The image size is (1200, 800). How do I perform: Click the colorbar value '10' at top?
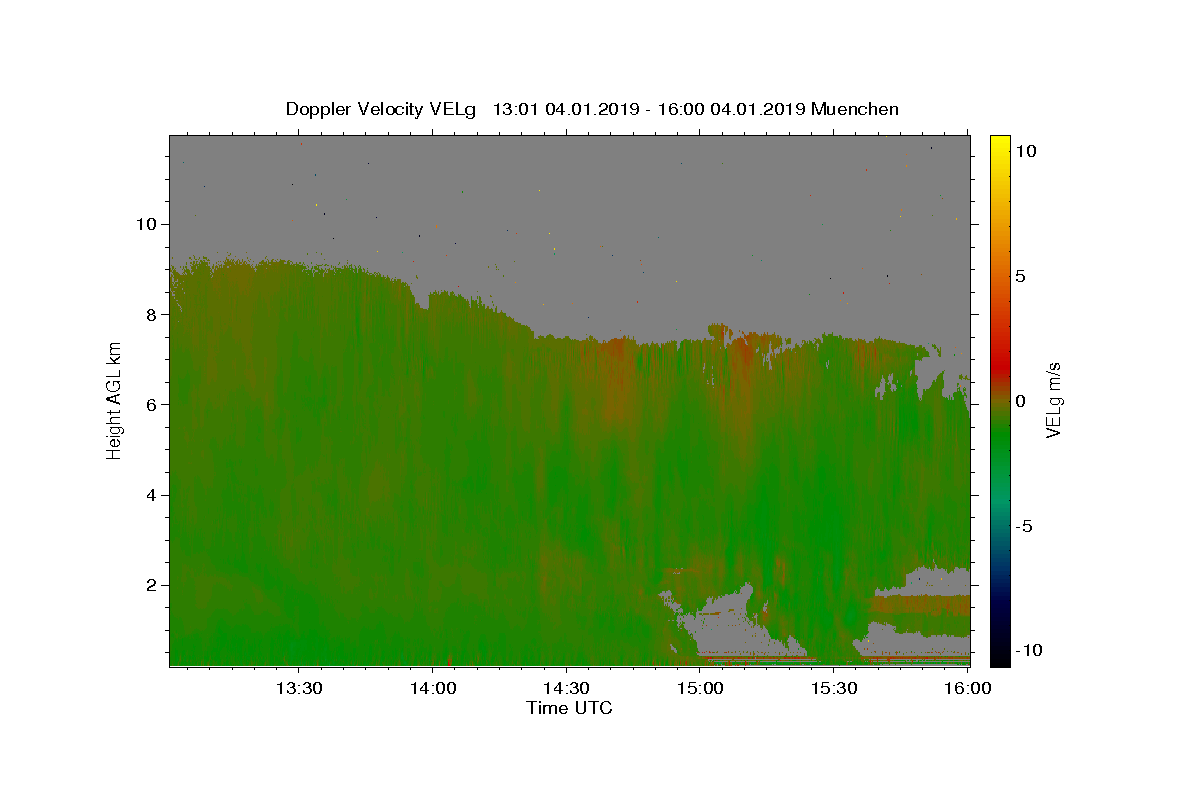[x=1025, y=151]
